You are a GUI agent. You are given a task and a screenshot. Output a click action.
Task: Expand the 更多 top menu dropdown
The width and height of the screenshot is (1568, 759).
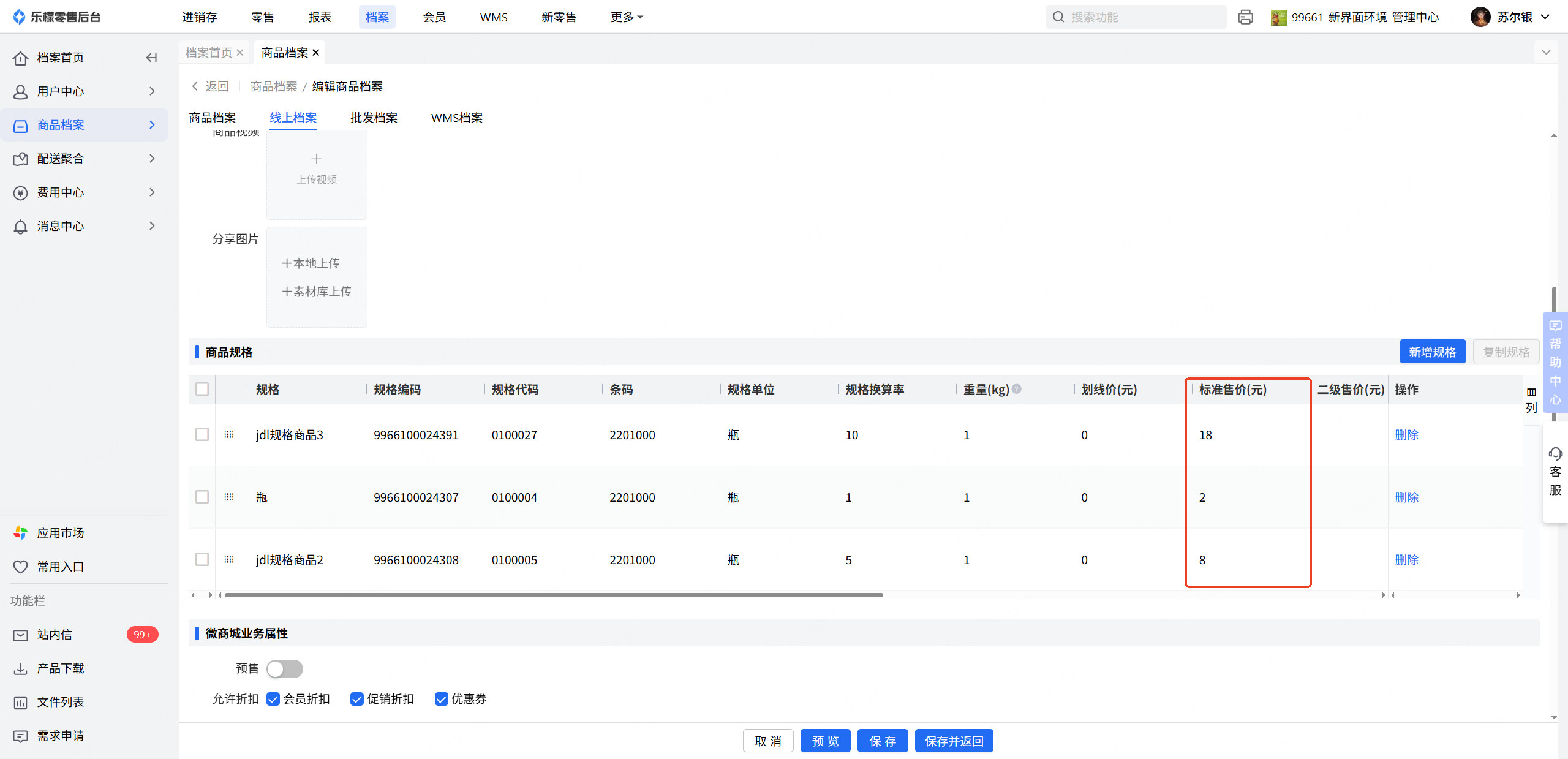626,17
